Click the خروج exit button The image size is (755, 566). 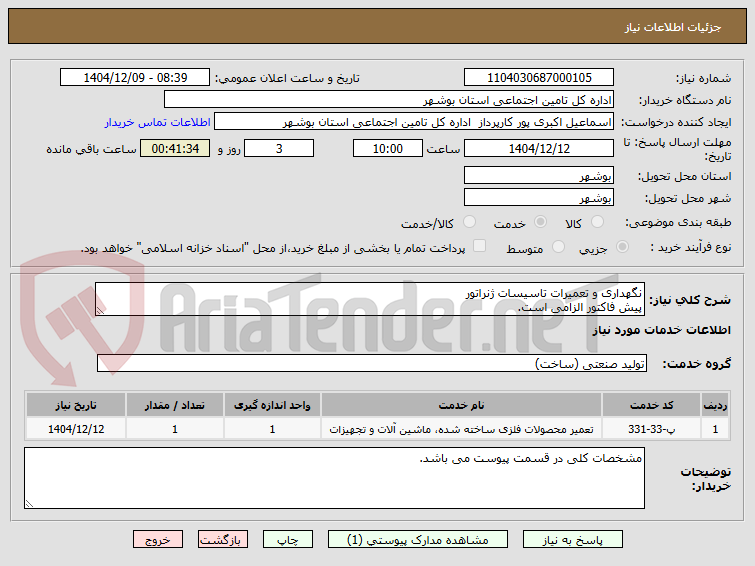click(x=158, y=540)
